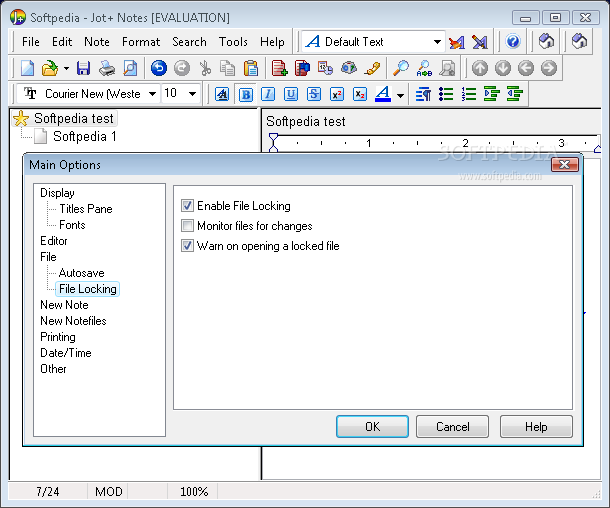
Task: Select Display in options tree
Action: pyautogui.click(x=57, y=193)
